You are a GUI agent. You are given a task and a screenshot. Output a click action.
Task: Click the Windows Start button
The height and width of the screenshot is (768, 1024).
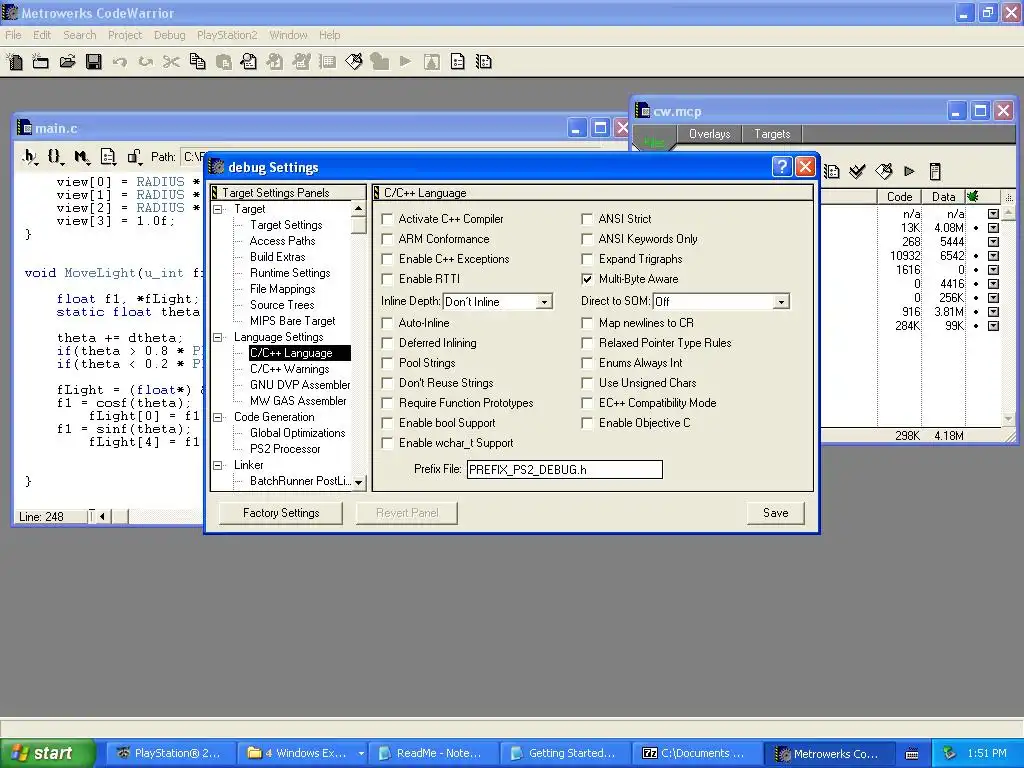coord(47,754)
